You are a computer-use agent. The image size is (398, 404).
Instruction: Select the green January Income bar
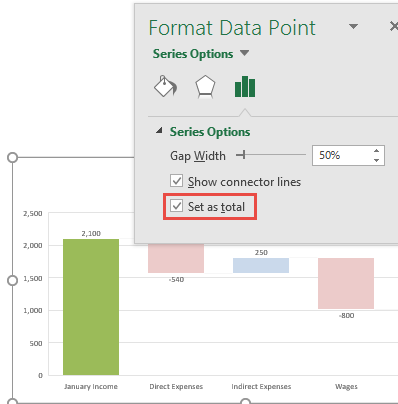point(91,307)
